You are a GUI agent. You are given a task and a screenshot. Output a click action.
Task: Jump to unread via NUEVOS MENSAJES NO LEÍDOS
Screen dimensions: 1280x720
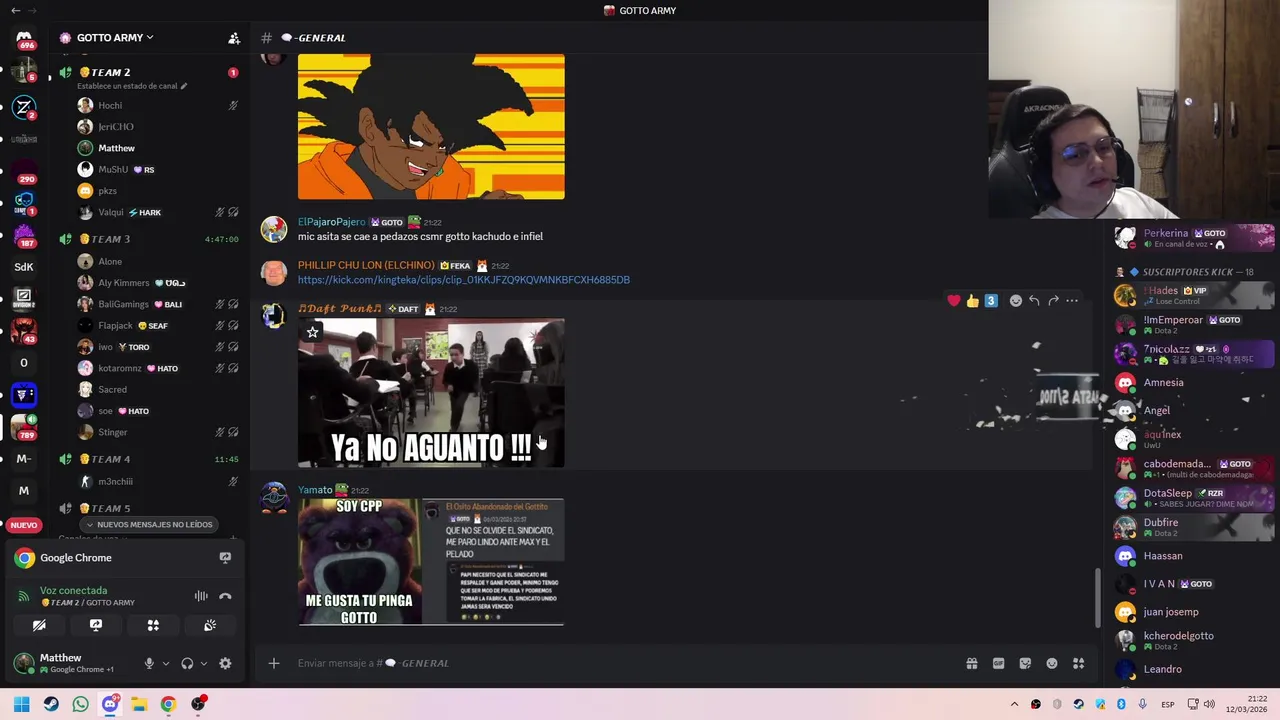coord(149,524)
